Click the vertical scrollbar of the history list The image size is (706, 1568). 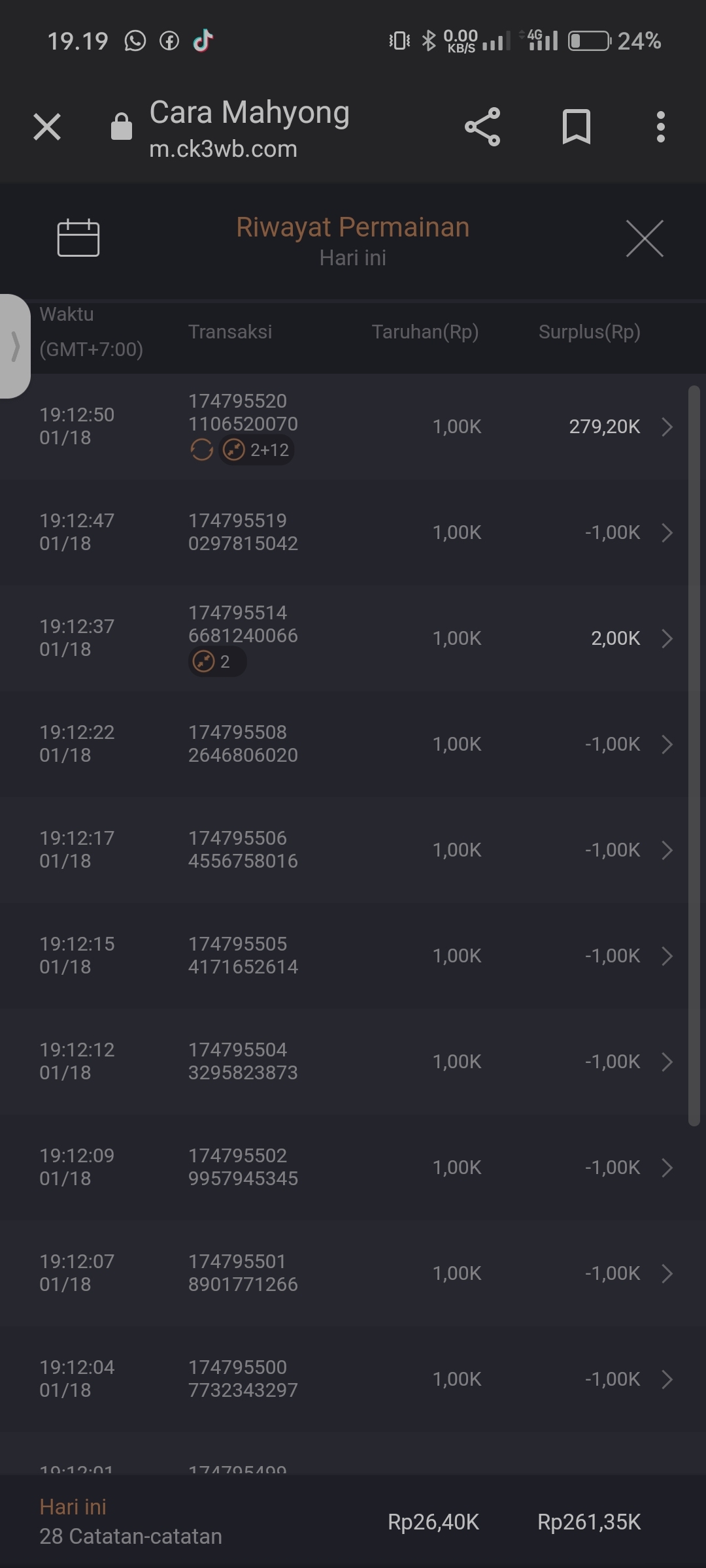tap(694, 751)
